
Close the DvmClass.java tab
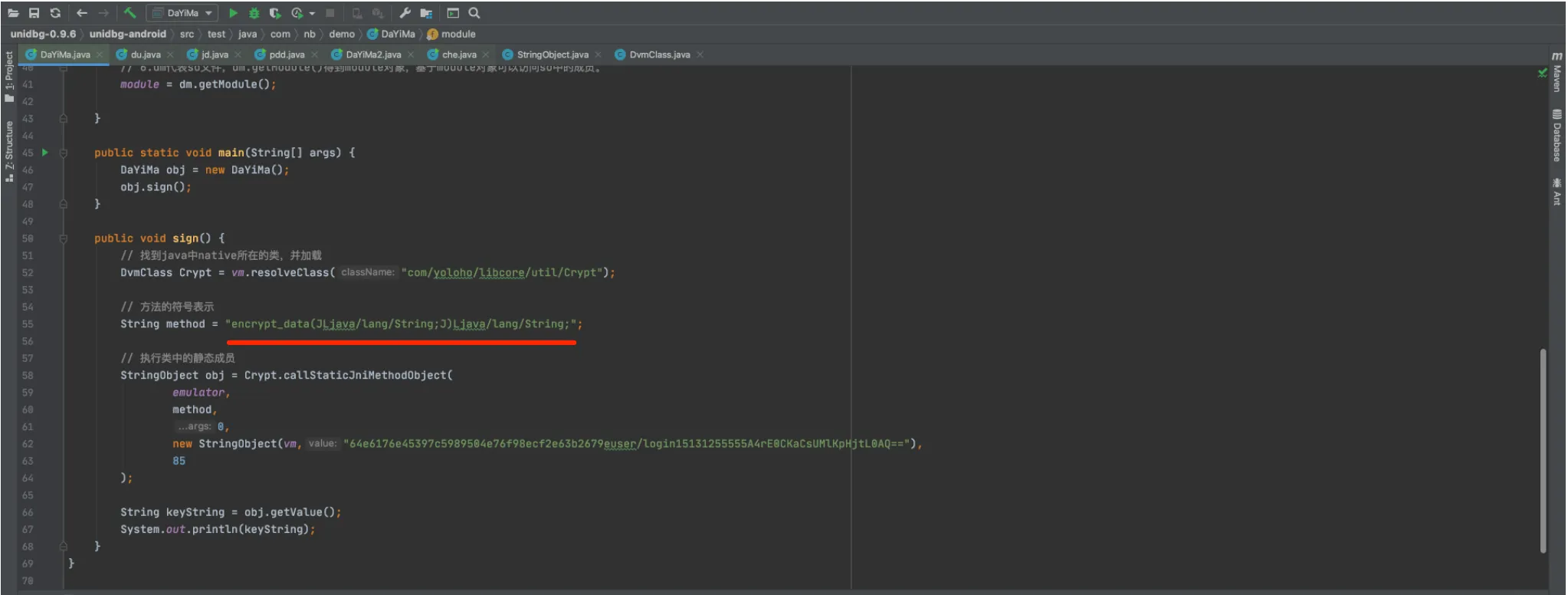[x=700, y=54]
